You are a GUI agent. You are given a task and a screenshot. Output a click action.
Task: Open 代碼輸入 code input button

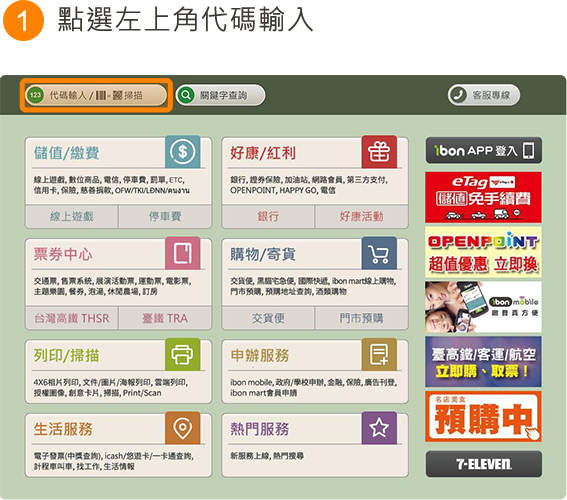tap(96, 95)
